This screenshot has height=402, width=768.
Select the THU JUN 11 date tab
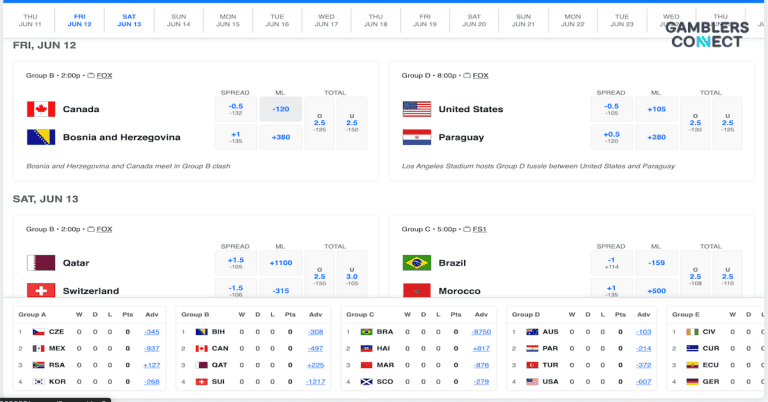[x=30, y=20]
